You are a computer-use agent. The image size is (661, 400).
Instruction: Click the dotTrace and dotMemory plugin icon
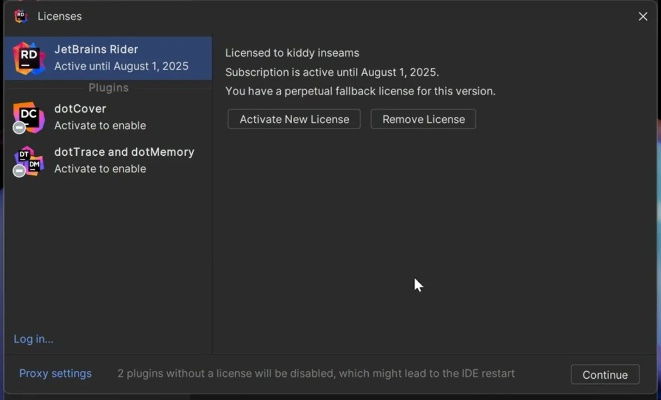(29, 160)
